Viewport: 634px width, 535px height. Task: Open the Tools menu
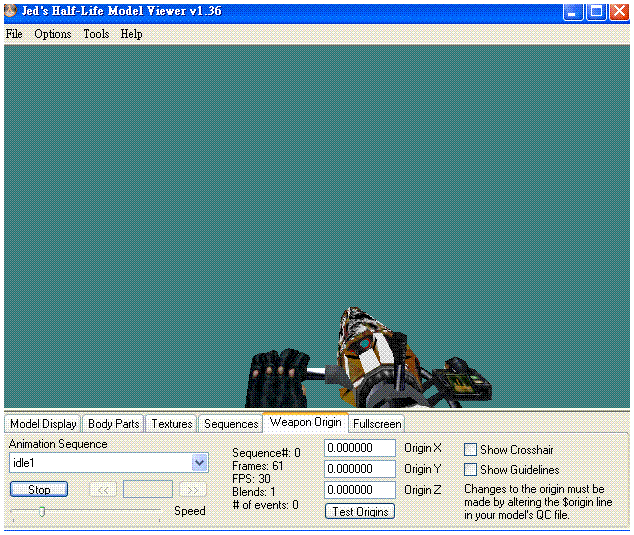96,34
